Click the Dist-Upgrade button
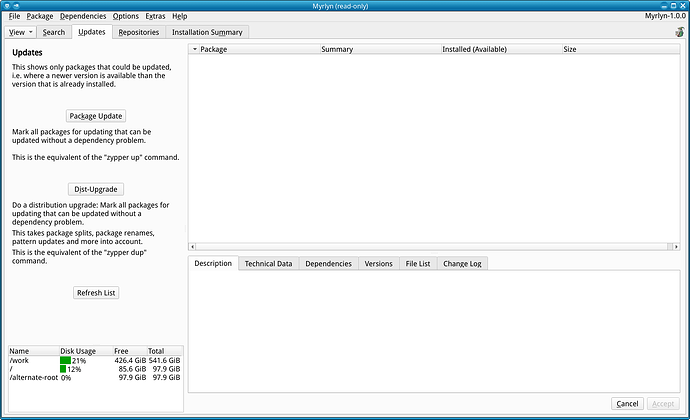Screen dimensions: 690x420 pyautogui.click(x=96, y=189)
